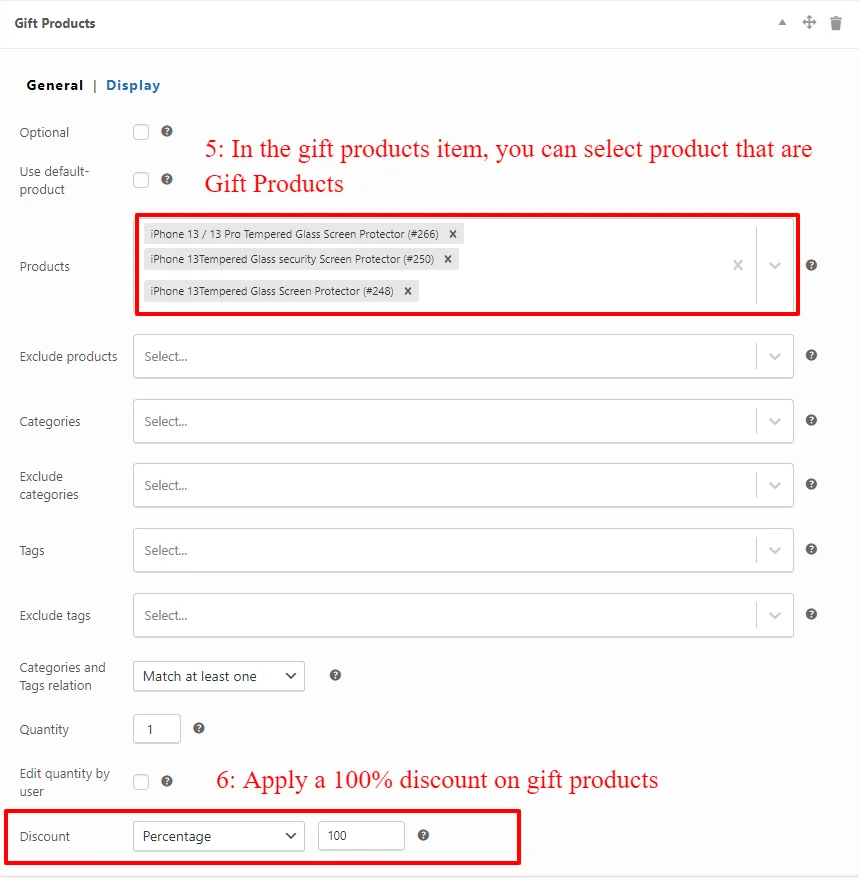Screen dimensions: 859x881
Task: Check Edit quantity by user
Action: [x=141, y=782]
